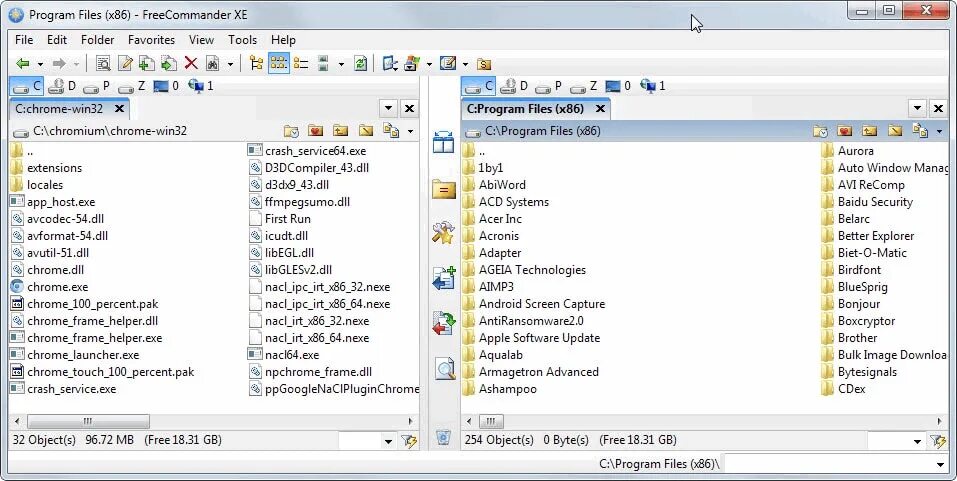The width and height of the screenshot is (957, 481).
Task: Toggle the folder tree view icon
Action: coord(256,63)
